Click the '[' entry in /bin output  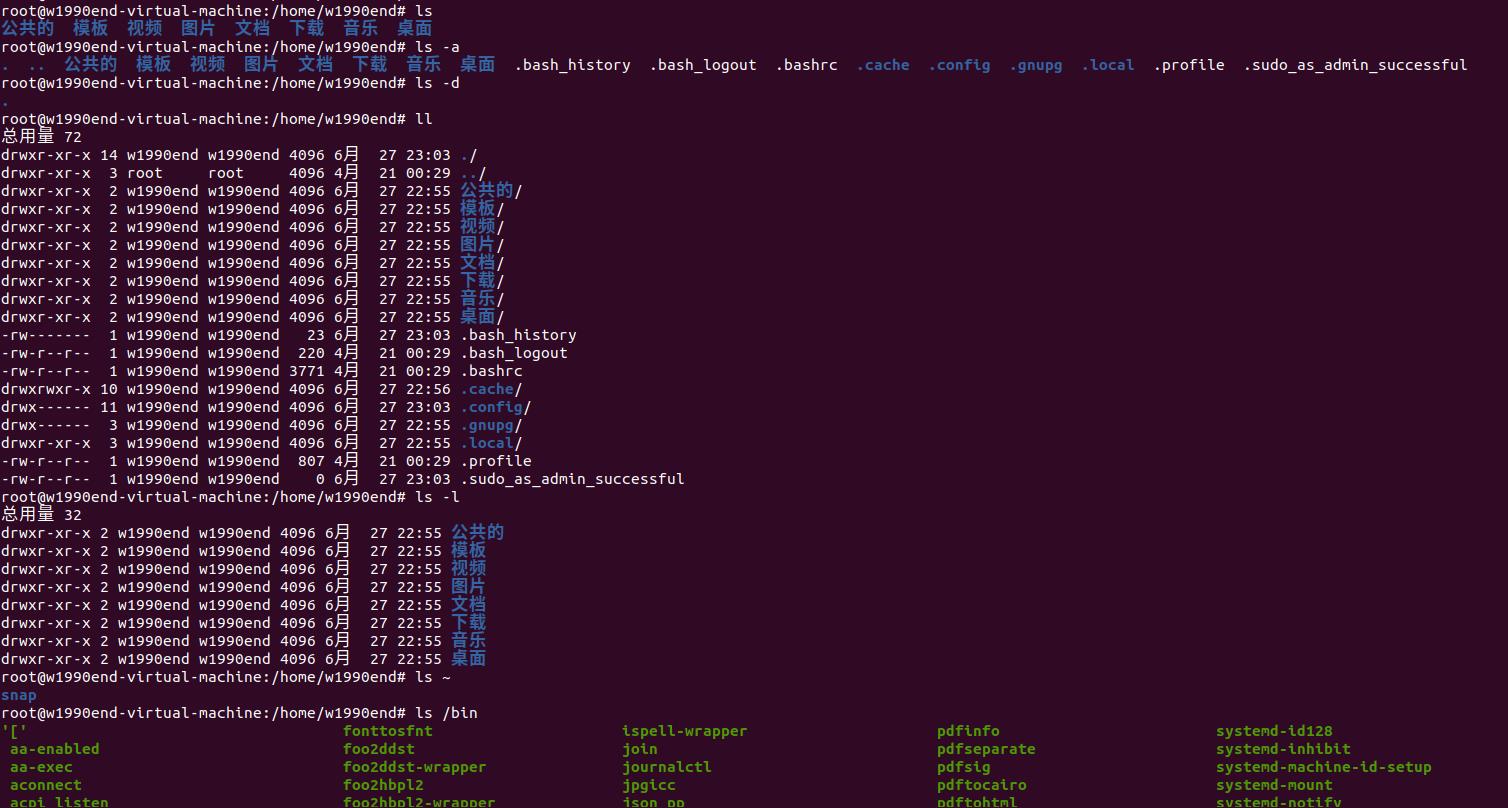(15, 731)
